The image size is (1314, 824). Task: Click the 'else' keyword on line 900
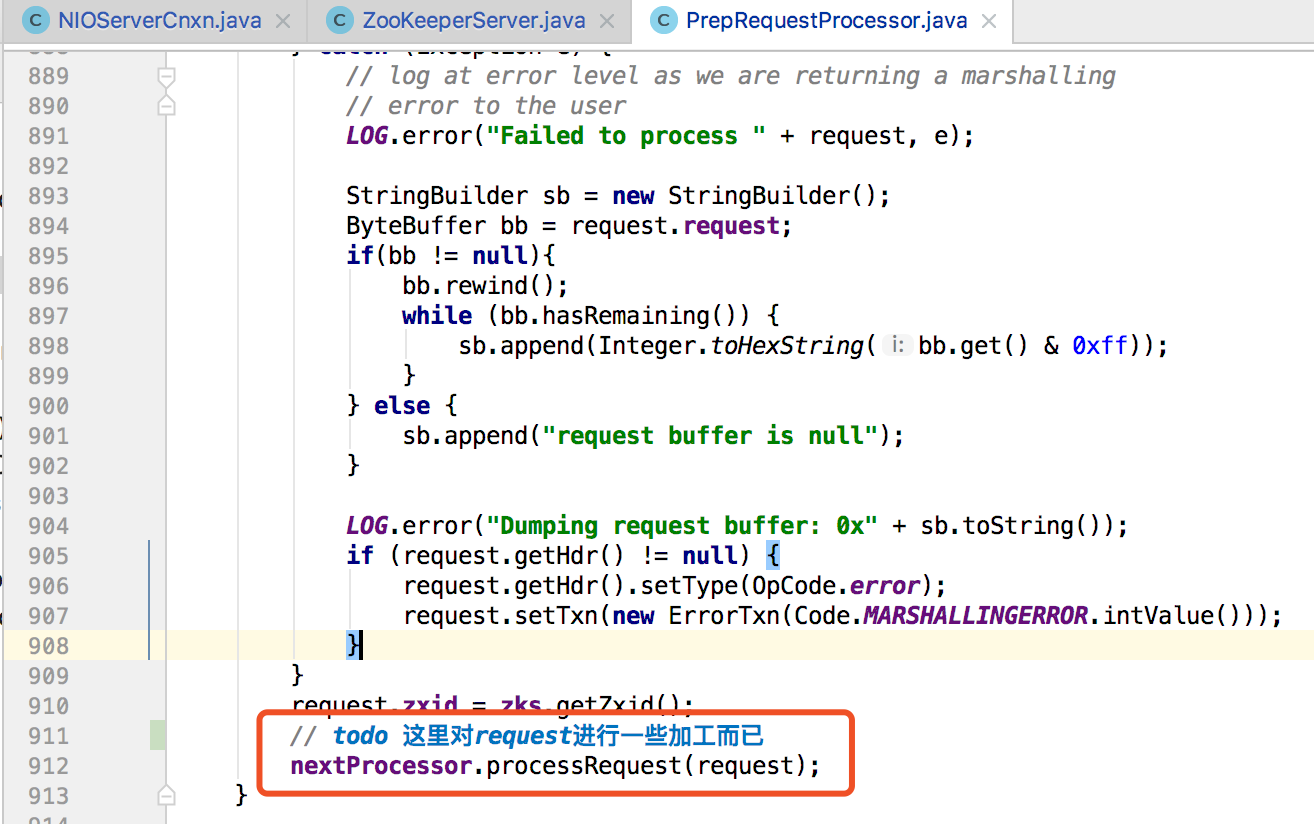(402, 406)
